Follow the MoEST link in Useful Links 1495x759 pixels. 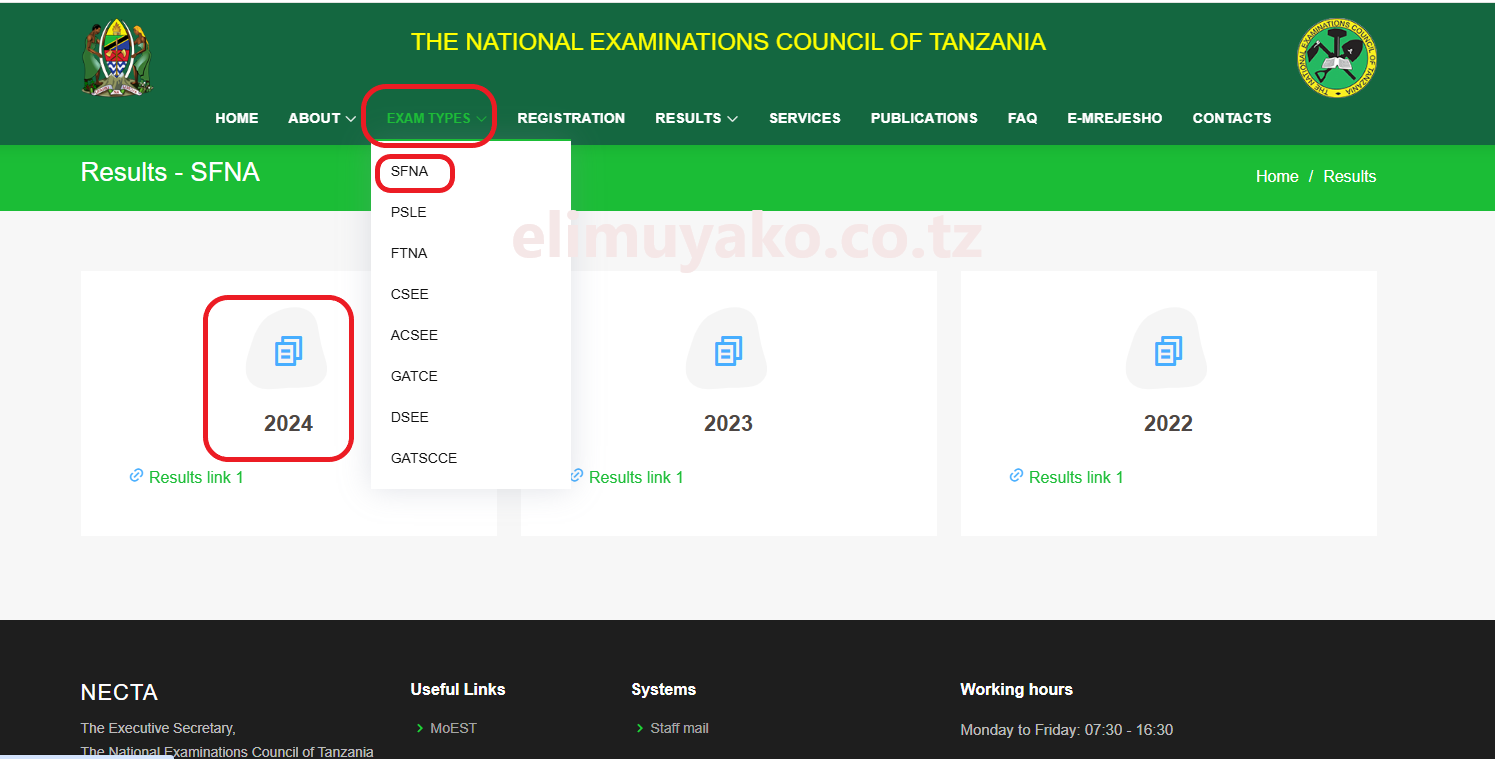coord(452,728)
